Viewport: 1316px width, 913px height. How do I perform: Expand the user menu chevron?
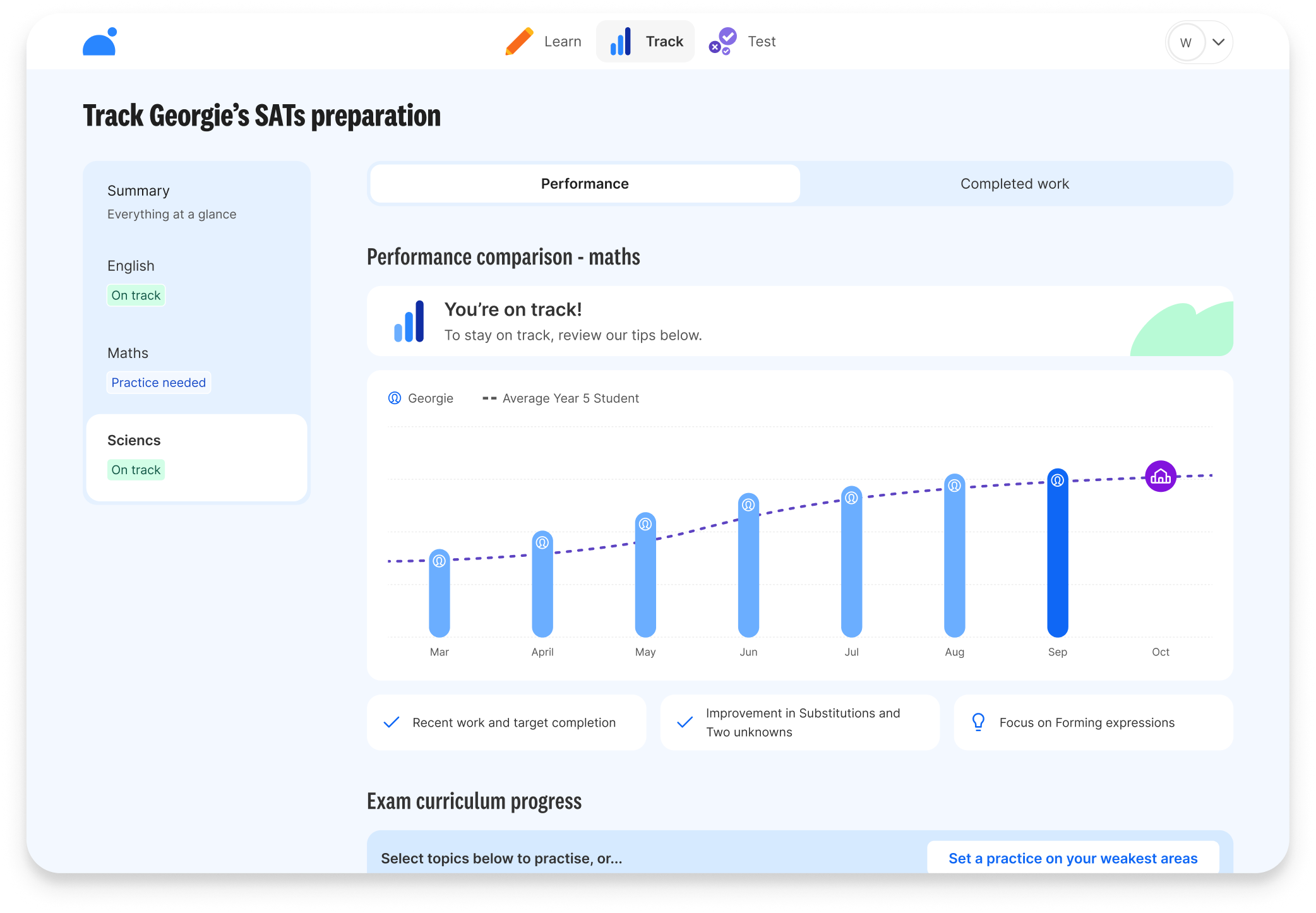1218,42
